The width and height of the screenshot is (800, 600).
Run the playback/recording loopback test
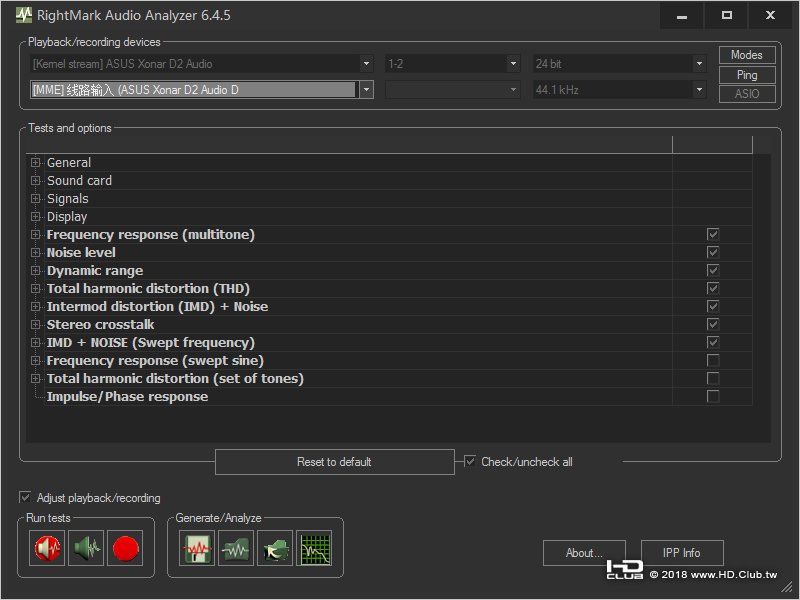[47, 548]
